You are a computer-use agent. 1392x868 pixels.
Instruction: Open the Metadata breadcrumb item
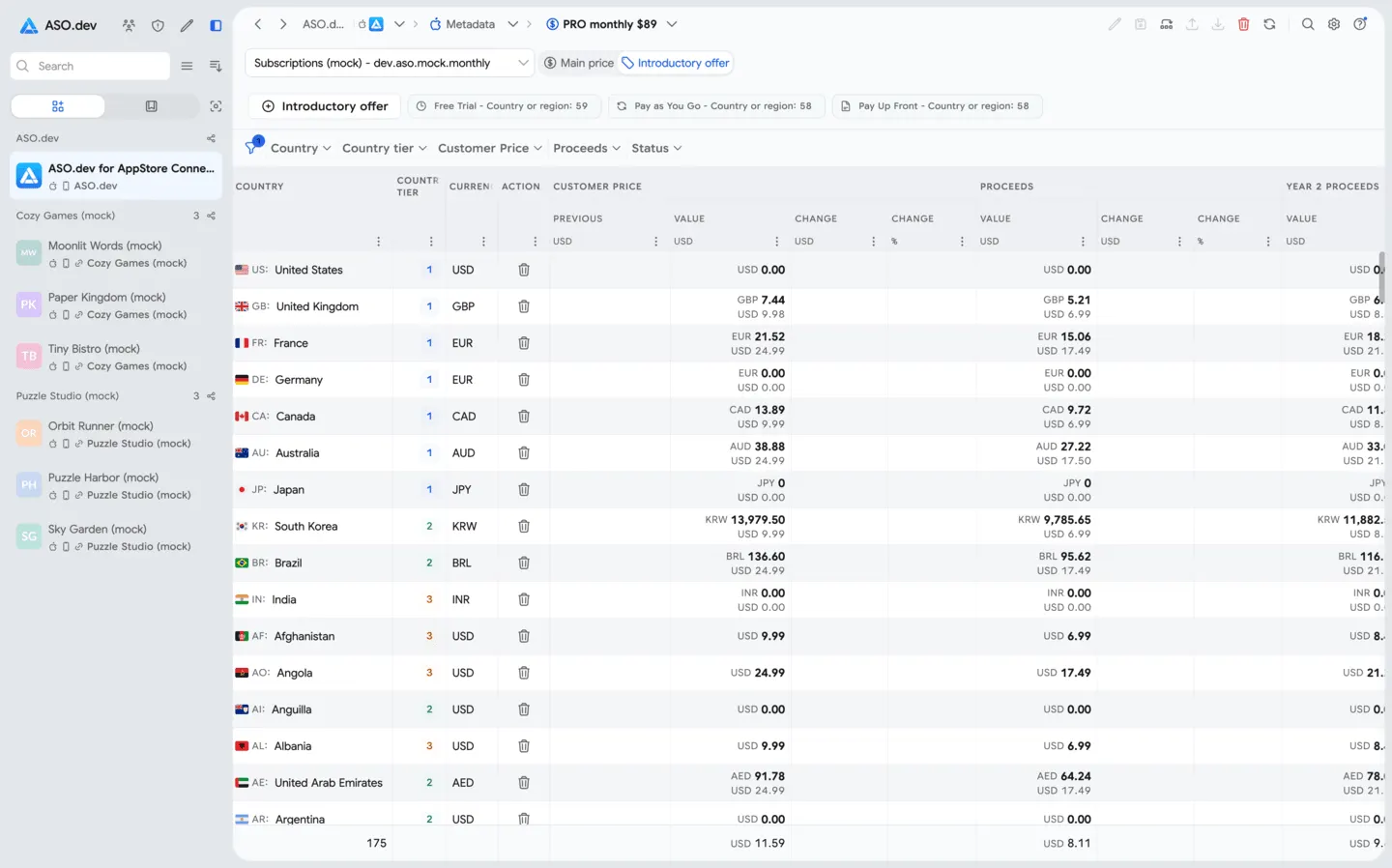tap(462, 24)
